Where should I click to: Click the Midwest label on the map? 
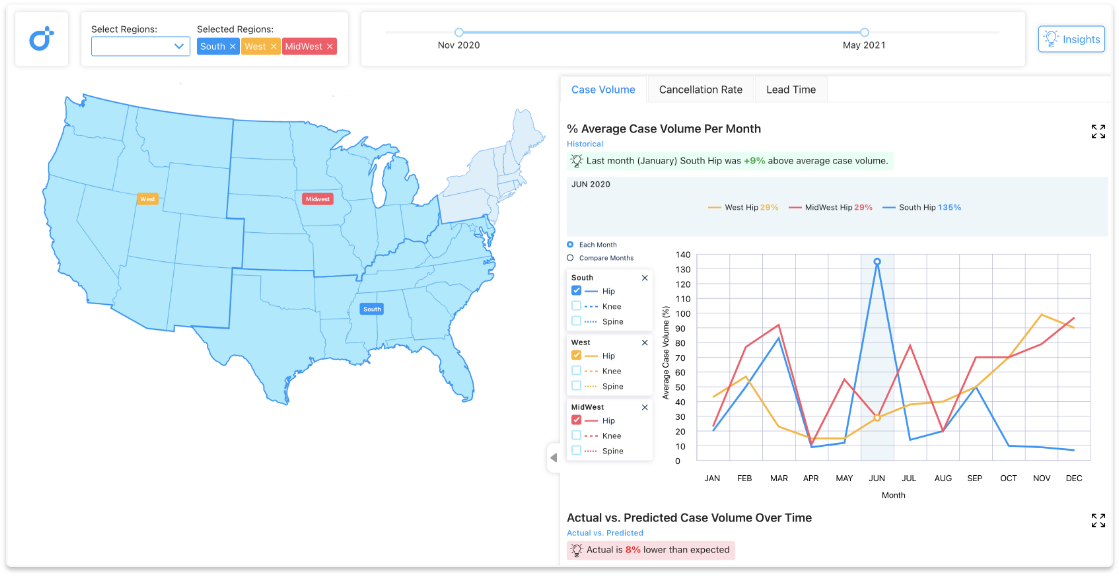317,198
